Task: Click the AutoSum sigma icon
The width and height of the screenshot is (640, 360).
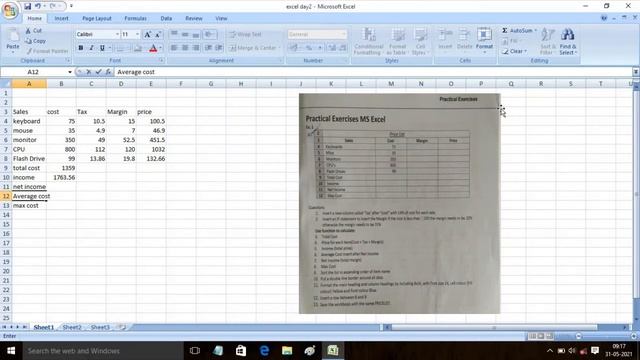Action: 505,31
